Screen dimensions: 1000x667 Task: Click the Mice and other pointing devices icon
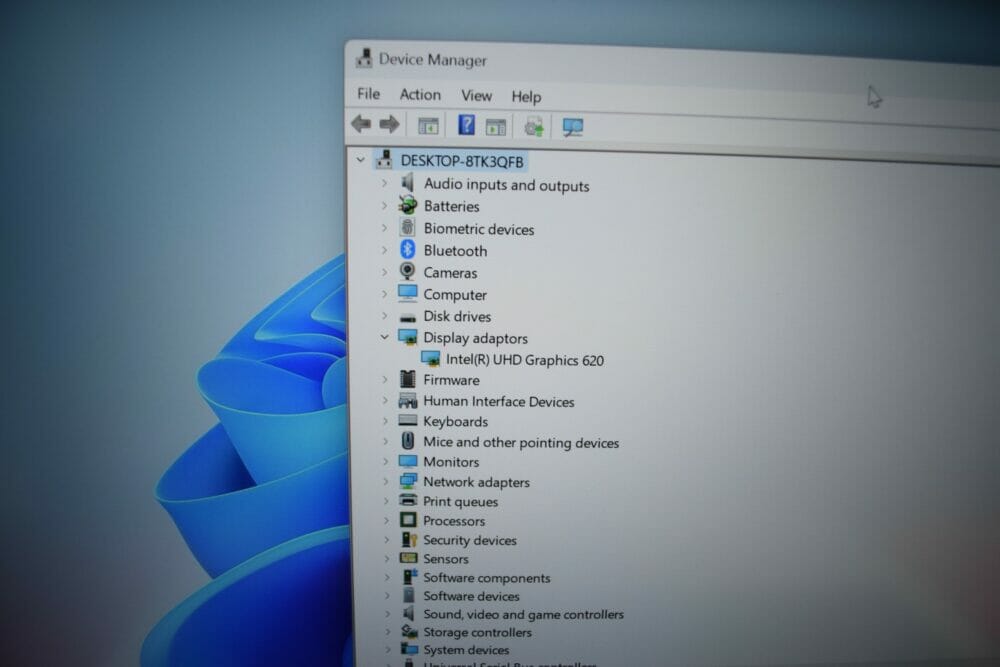pos(408,441)
